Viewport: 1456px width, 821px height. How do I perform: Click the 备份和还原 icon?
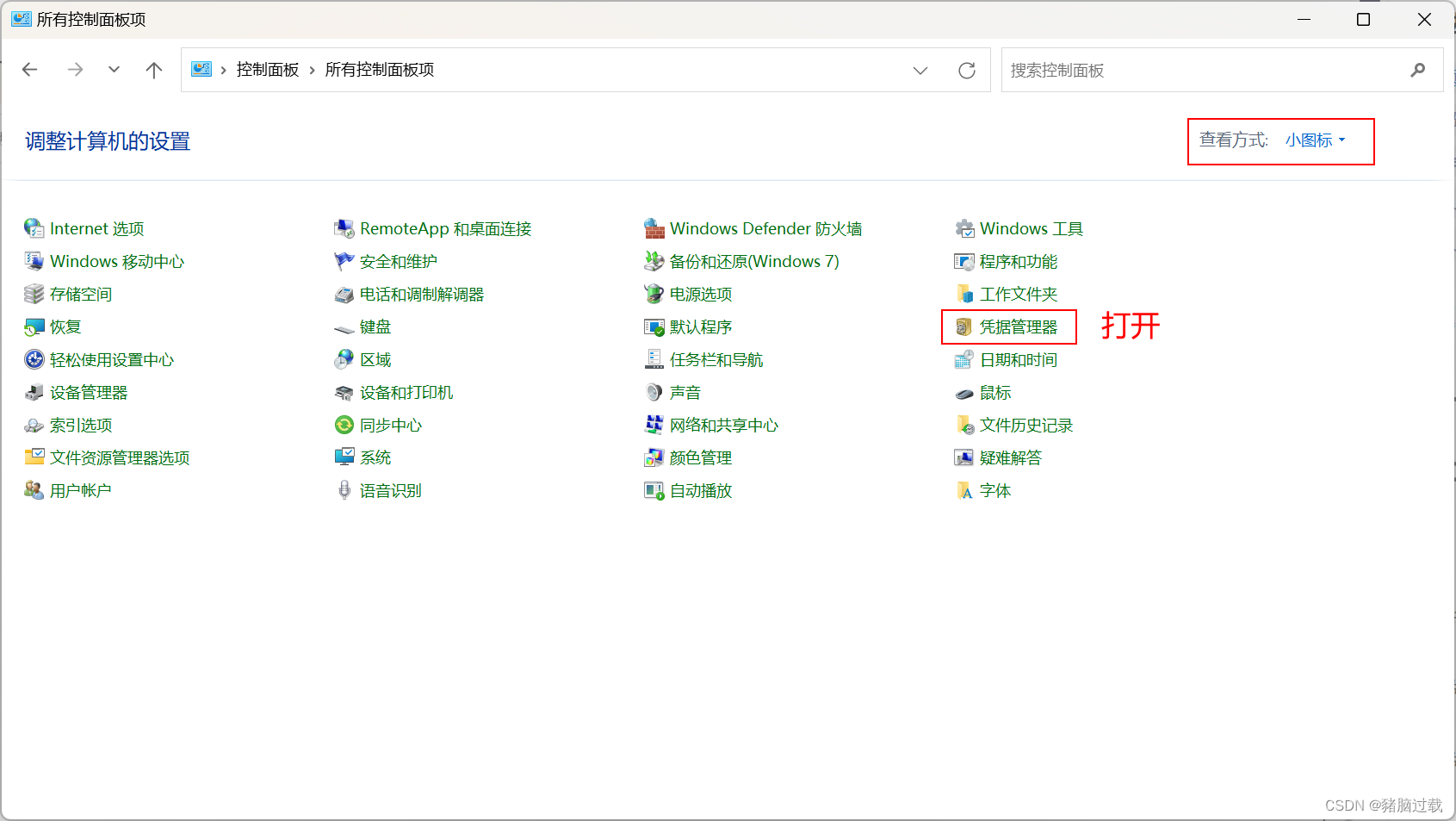pyautogui.click(x=654, y=261)
